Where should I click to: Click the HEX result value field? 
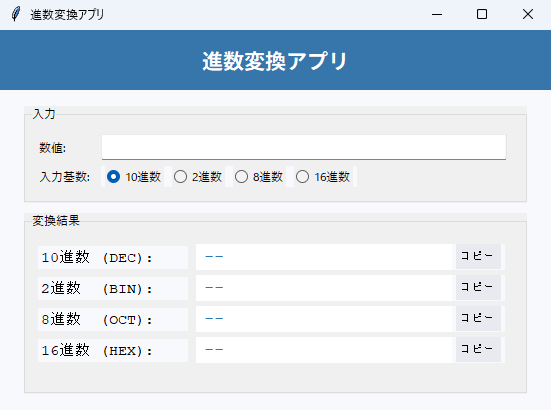coord(324,350)
